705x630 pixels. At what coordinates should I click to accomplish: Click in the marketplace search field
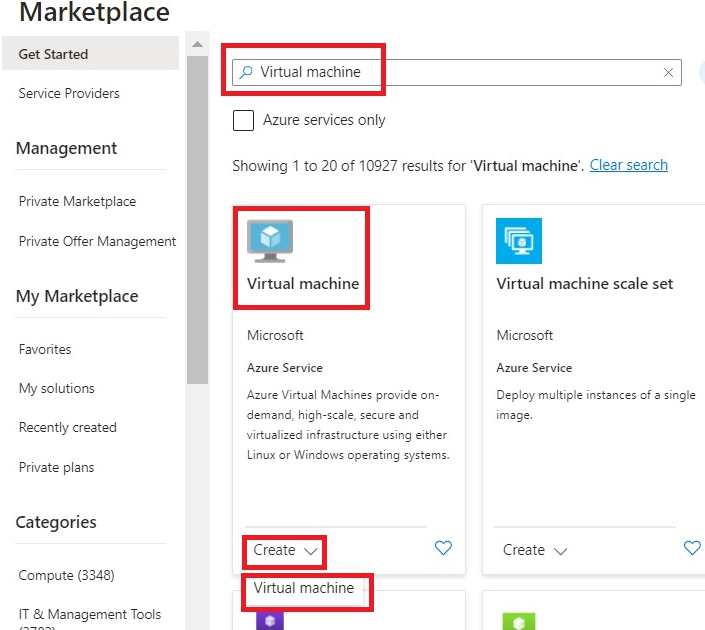(x=457, y=72)
